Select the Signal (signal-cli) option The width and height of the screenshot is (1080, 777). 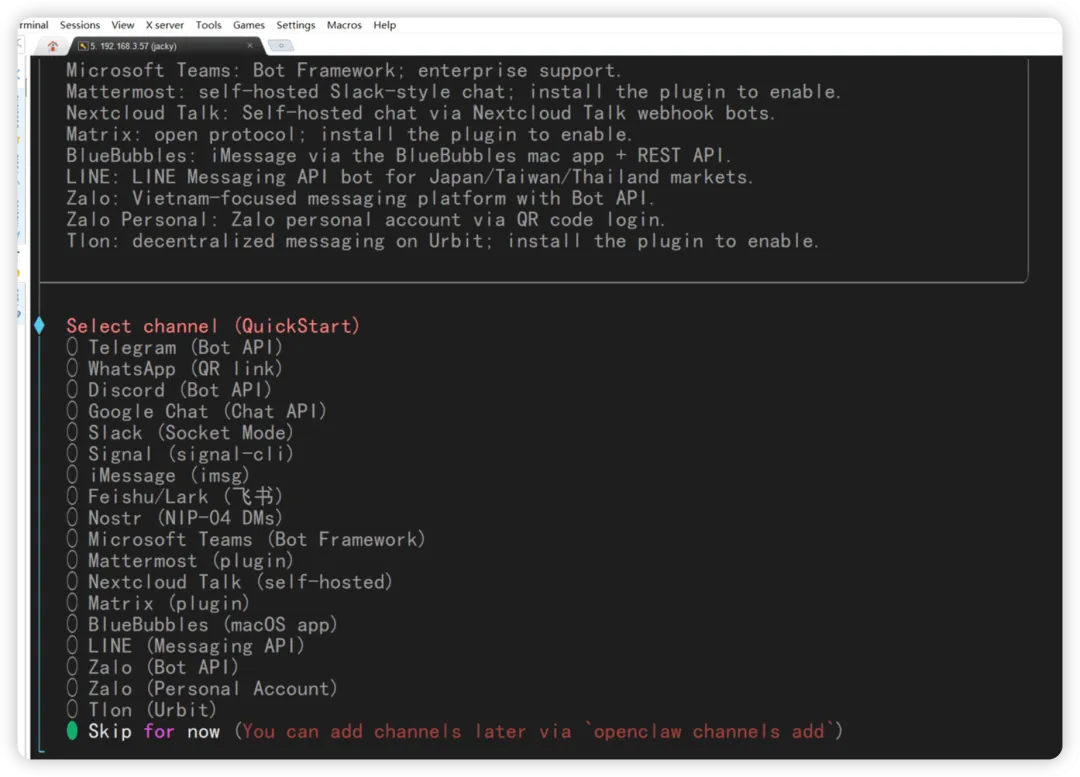(x=180, y=454)
